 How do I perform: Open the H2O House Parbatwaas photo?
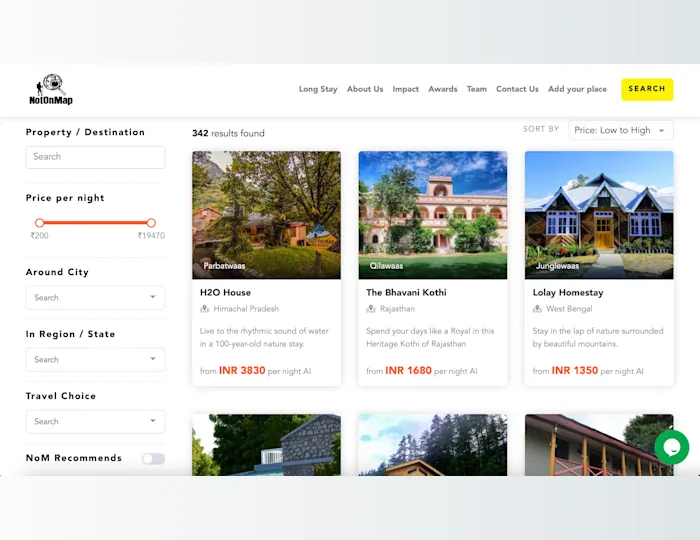(x=267, y=215)
